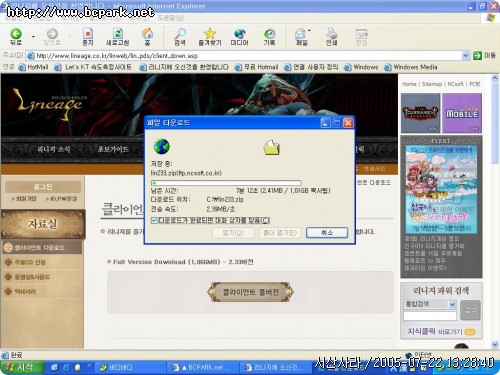500x375 pixels.
Task: Expand the 통합검색 dropdown
Action: pyautogui.click(x=452, y=304)
